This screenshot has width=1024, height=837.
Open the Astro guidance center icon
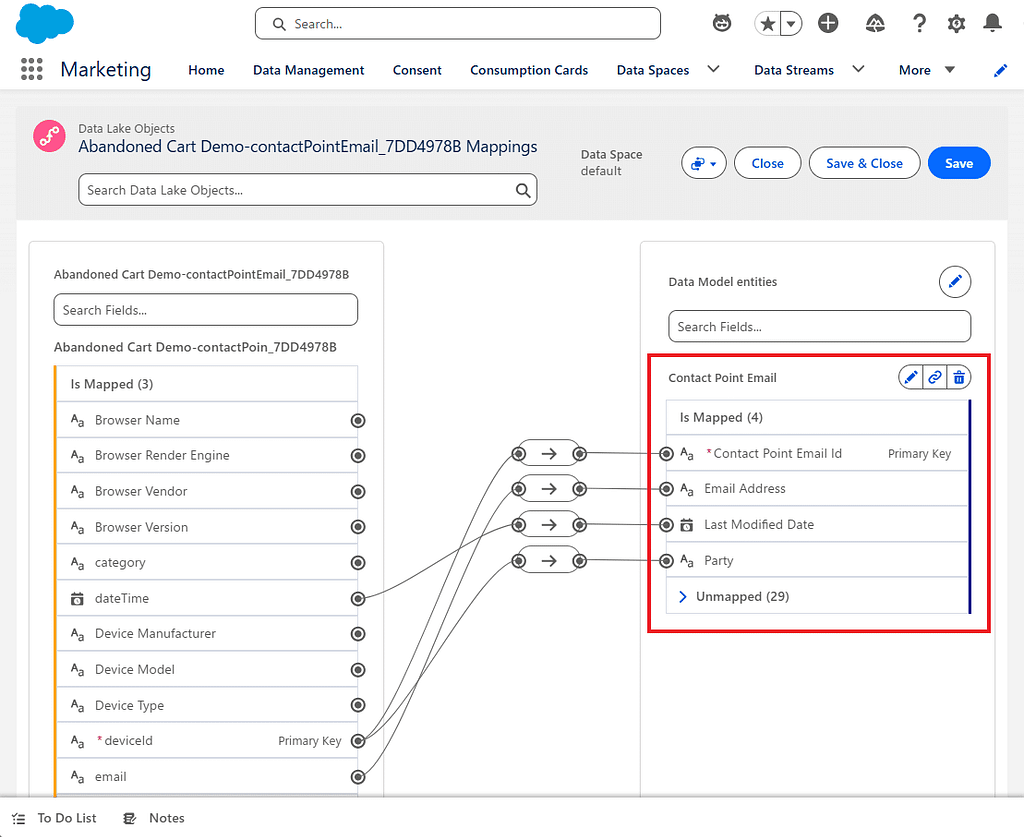[x=722, y=24]
